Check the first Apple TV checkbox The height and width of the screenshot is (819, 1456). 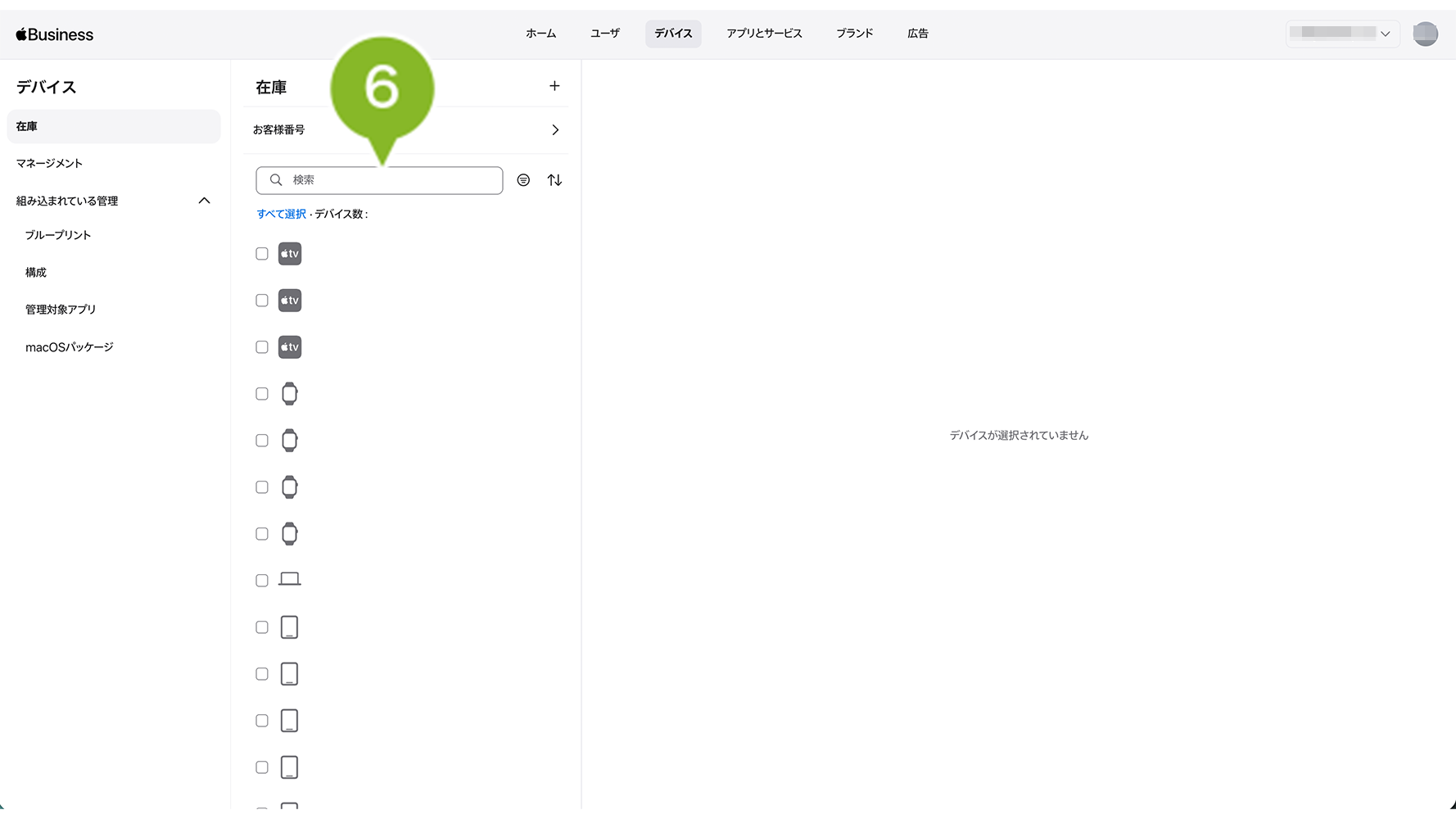point(262,254)
